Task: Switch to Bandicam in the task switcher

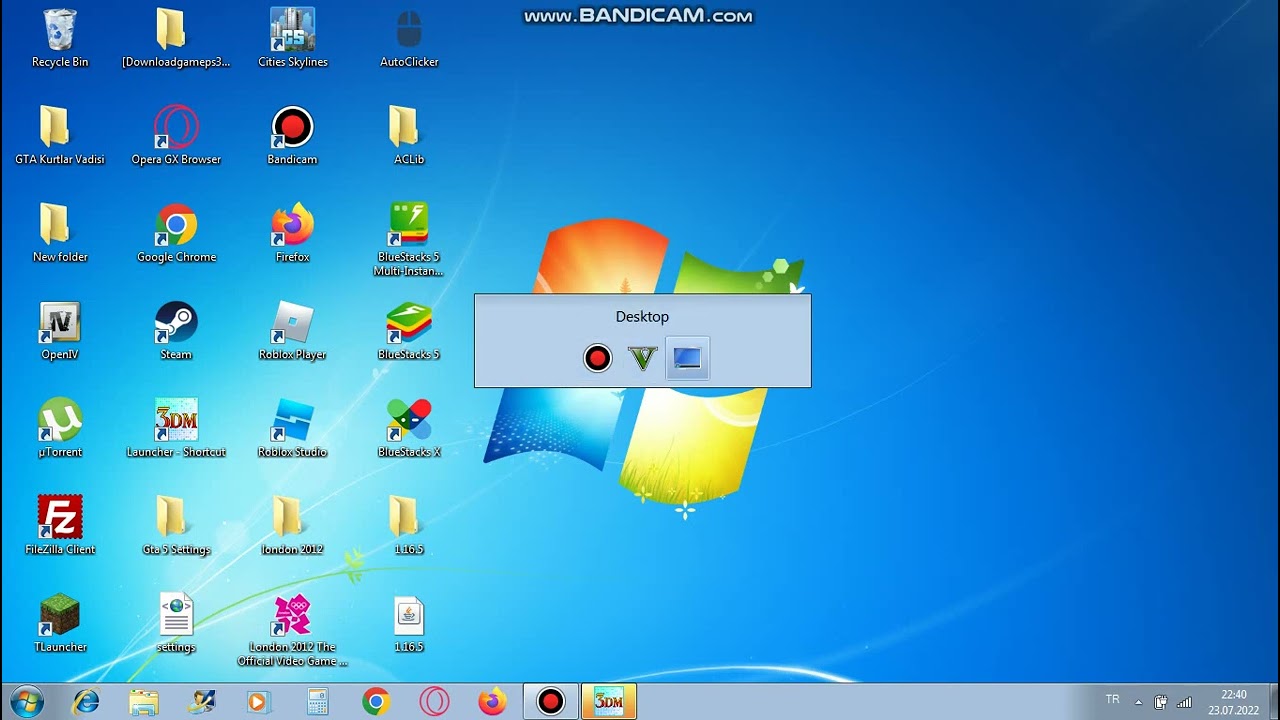Action: tap(598, 358)
